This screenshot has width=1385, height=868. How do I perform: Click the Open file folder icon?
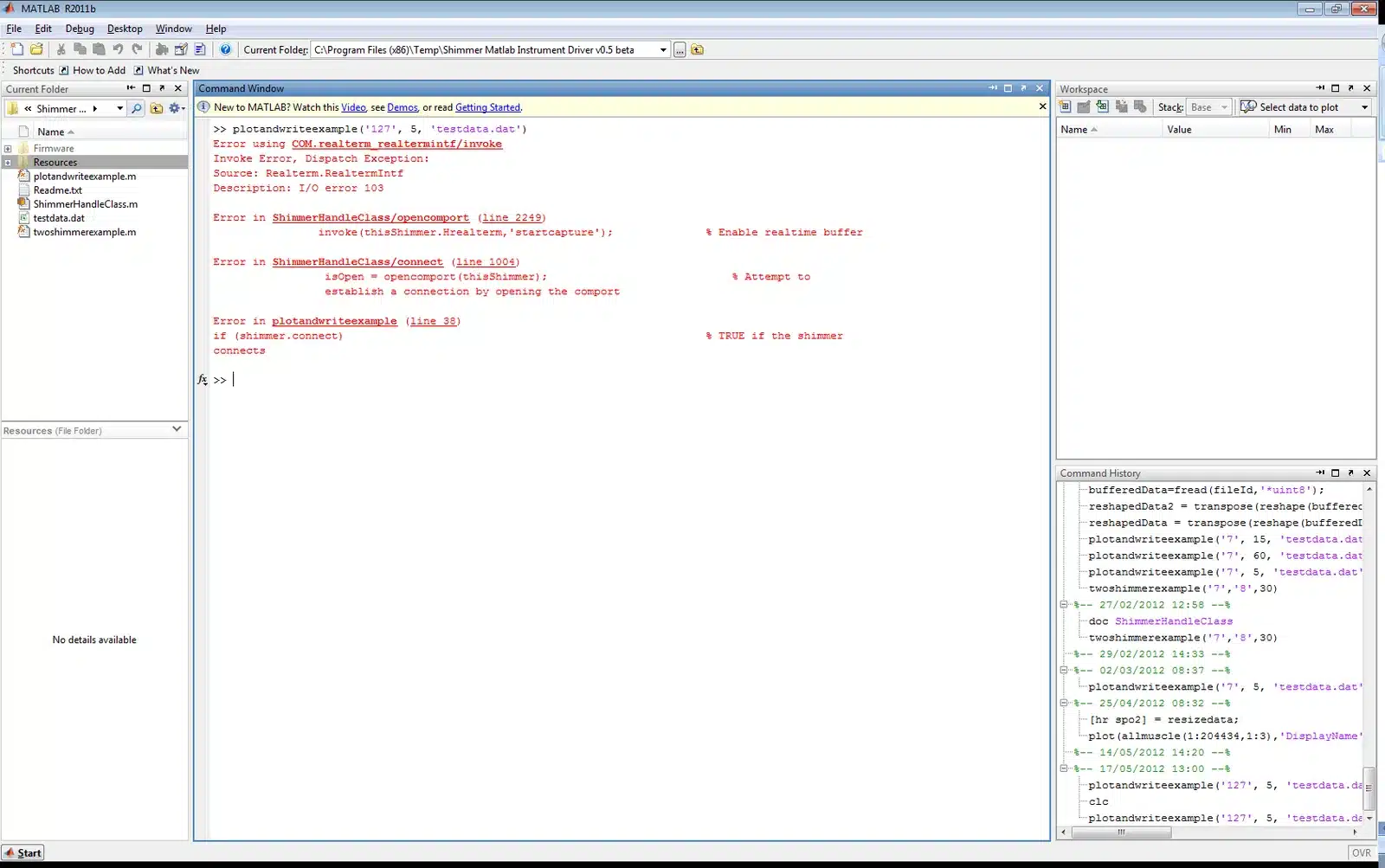[36, 49]
